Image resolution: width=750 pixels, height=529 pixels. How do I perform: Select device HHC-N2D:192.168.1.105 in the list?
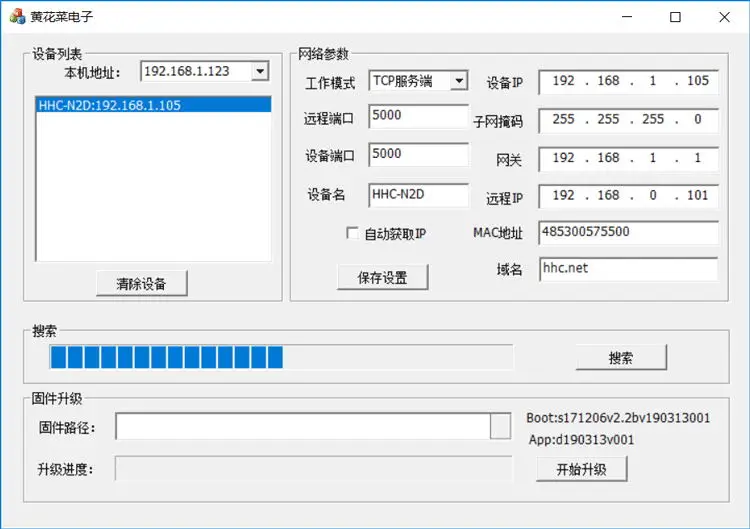click(x=154, y=105)
